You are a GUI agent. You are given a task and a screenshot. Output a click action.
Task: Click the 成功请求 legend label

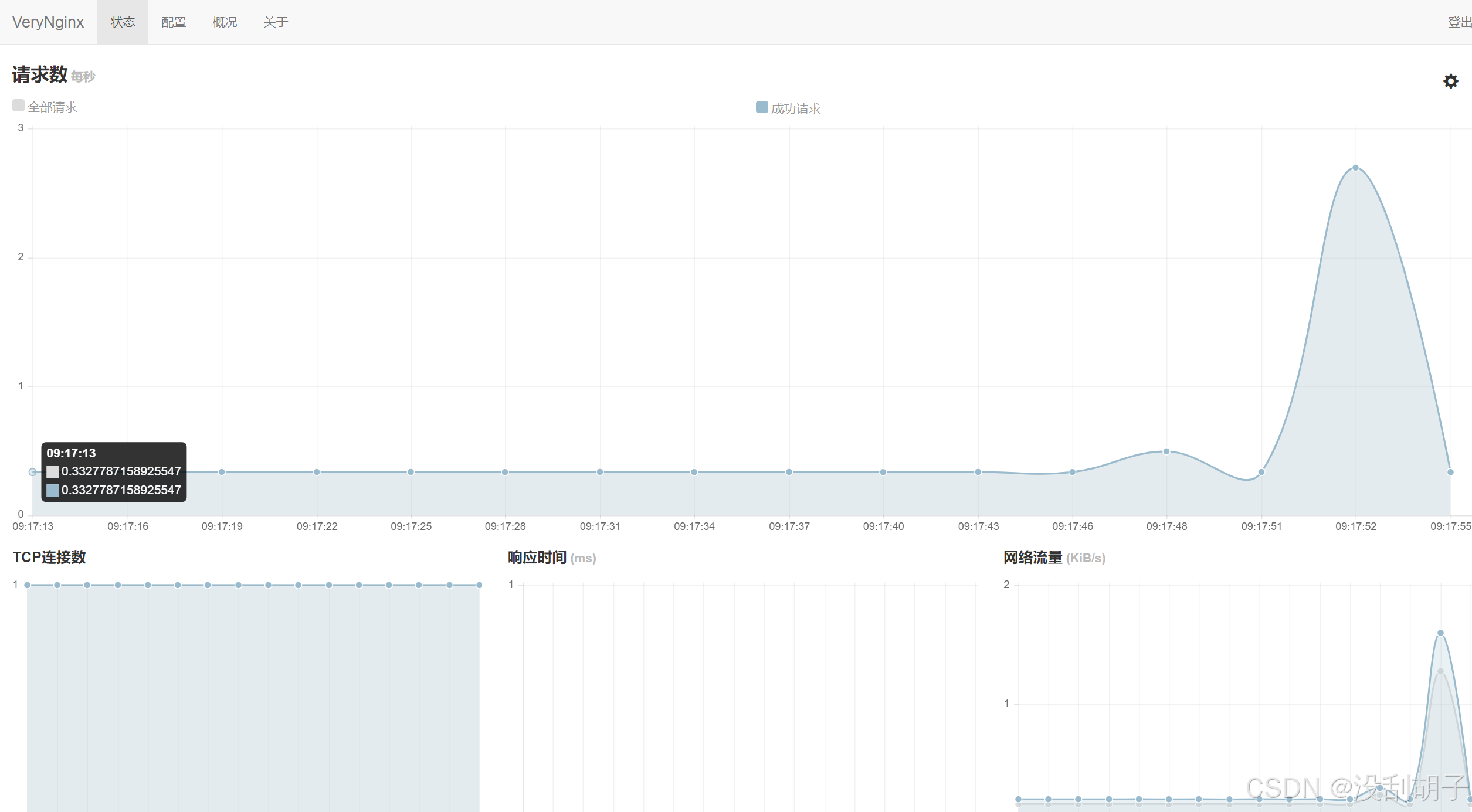pyautogui.click(x=796, y=108)
